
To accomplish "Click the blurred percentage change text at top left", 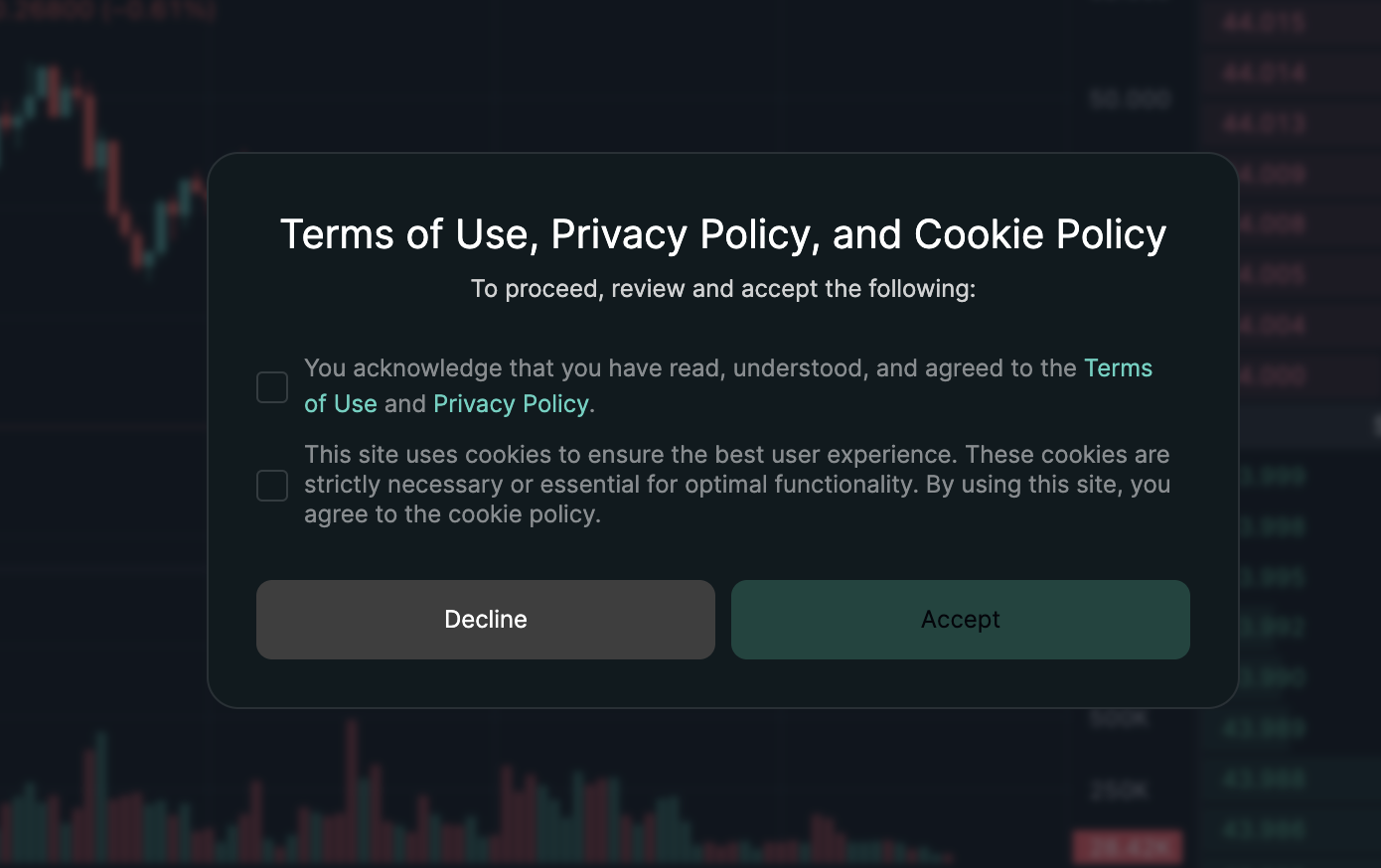I will click(107, 10).
